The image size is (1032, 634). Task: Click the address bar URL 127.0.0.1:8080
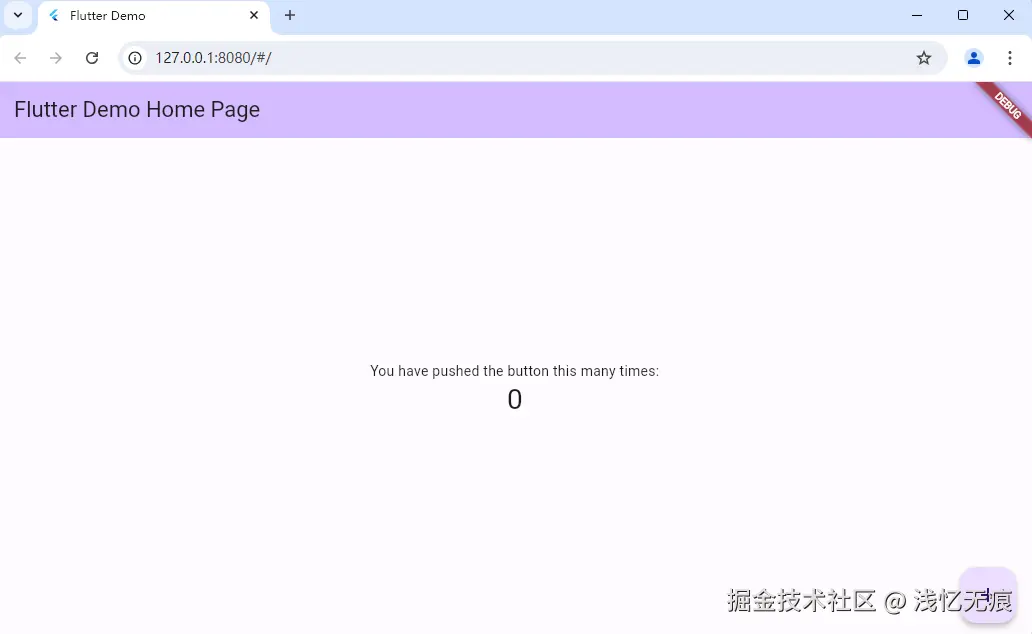click(213, 58)
